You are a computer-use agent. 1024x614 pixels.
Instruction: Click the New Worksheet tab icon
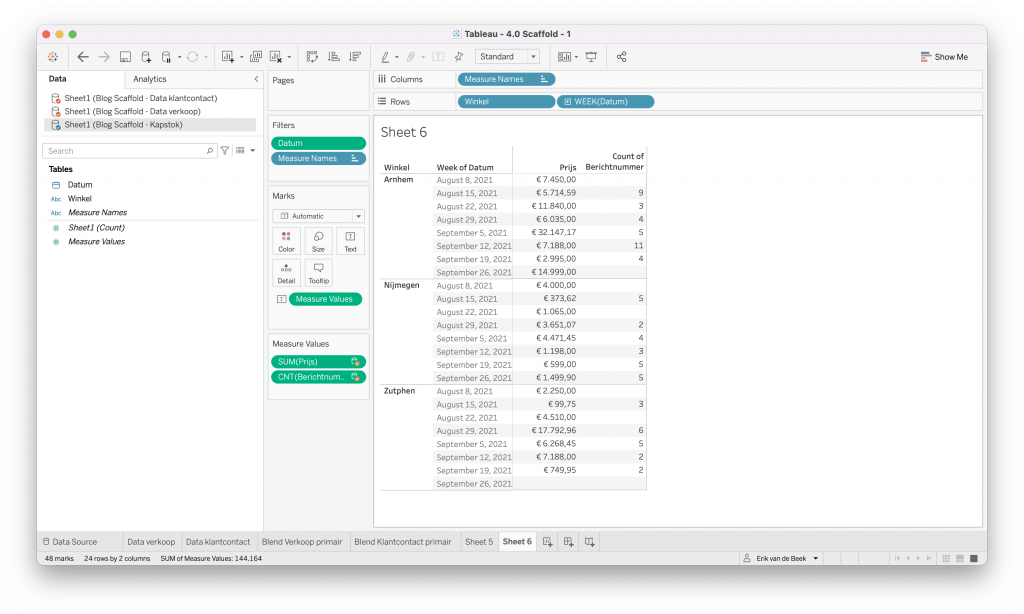click(547, 542)
